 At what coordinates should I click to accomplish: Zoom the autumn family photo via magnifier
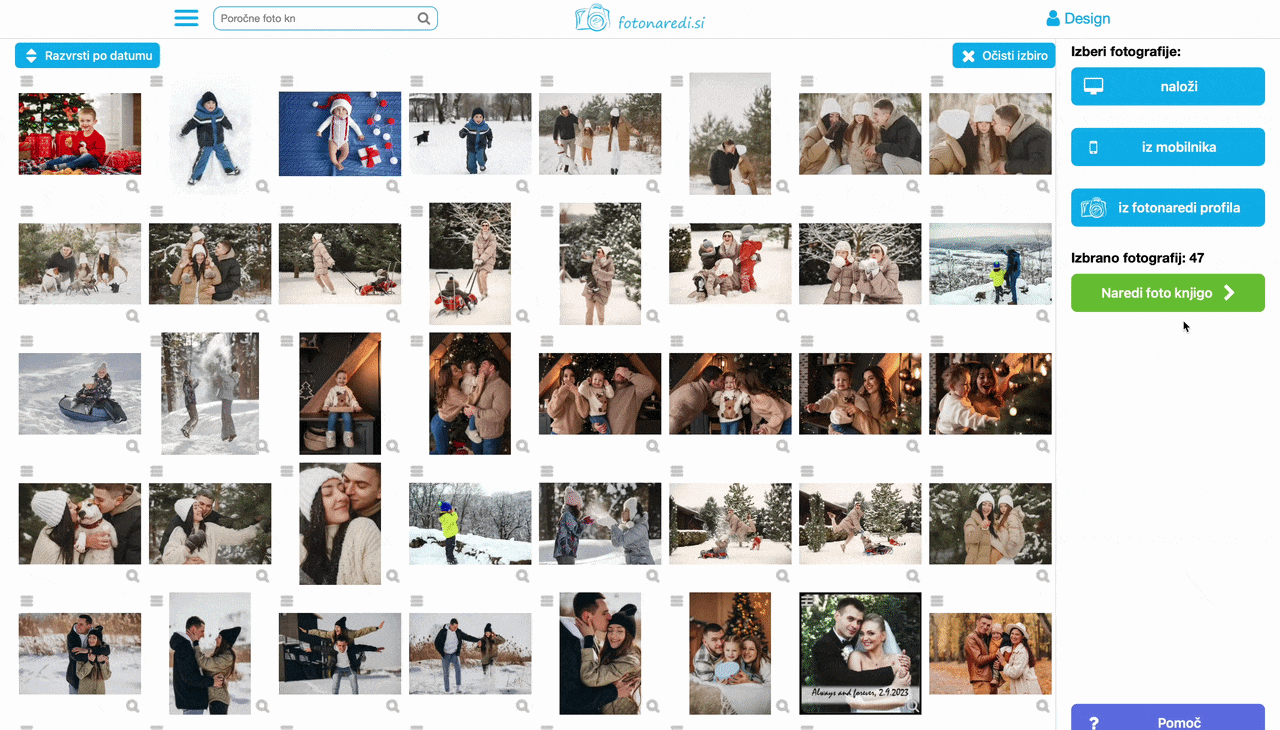(1043, 706)
